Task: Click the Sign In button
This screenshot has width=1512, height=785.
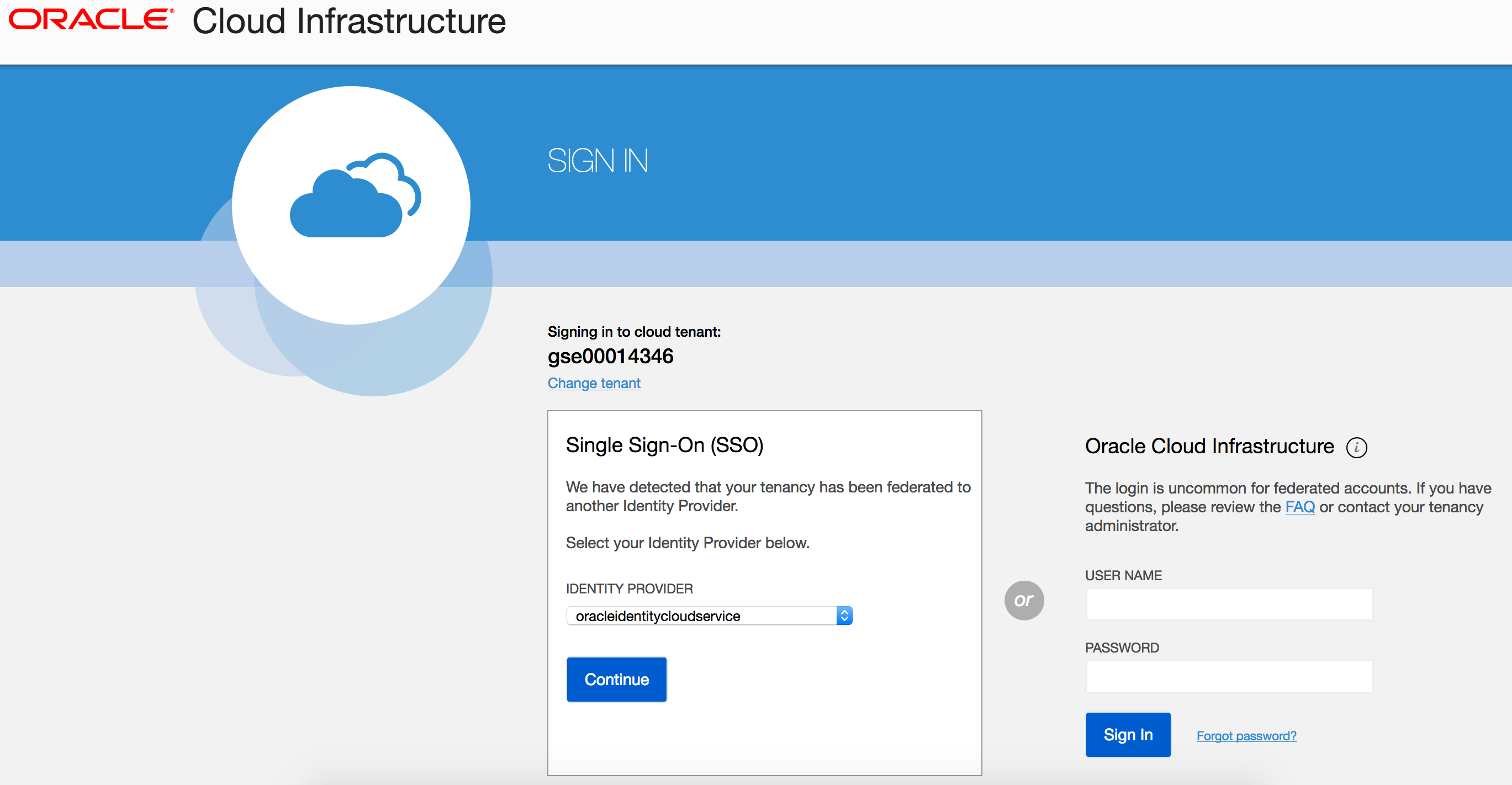Action: point(1128,735)
